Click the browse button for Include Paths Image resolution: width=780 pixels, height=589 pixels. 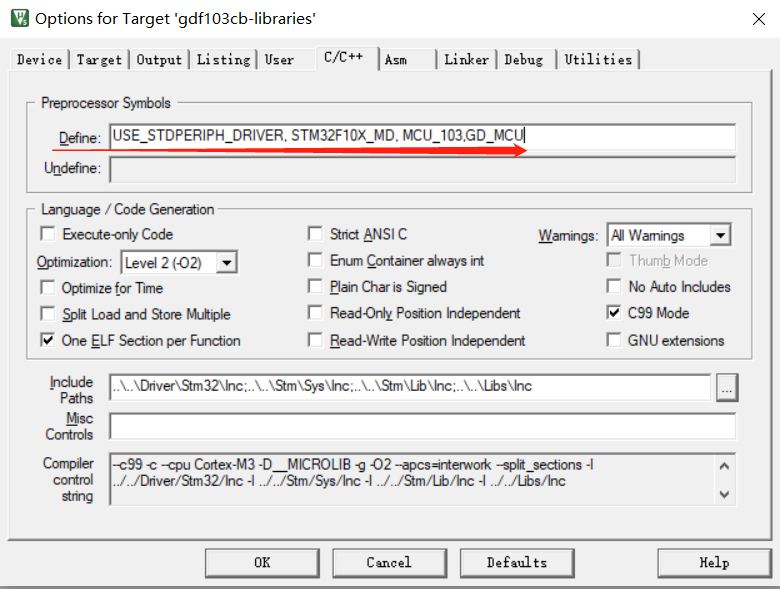727,387
